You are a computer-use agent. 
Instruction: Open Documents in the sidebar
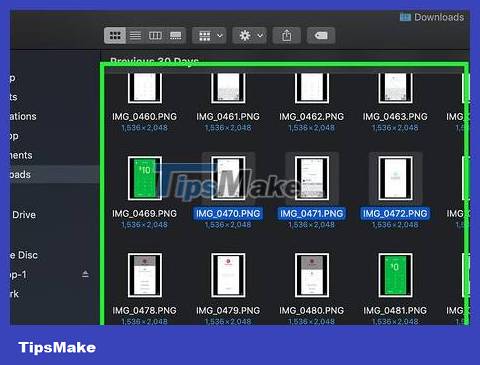[21, 155]
